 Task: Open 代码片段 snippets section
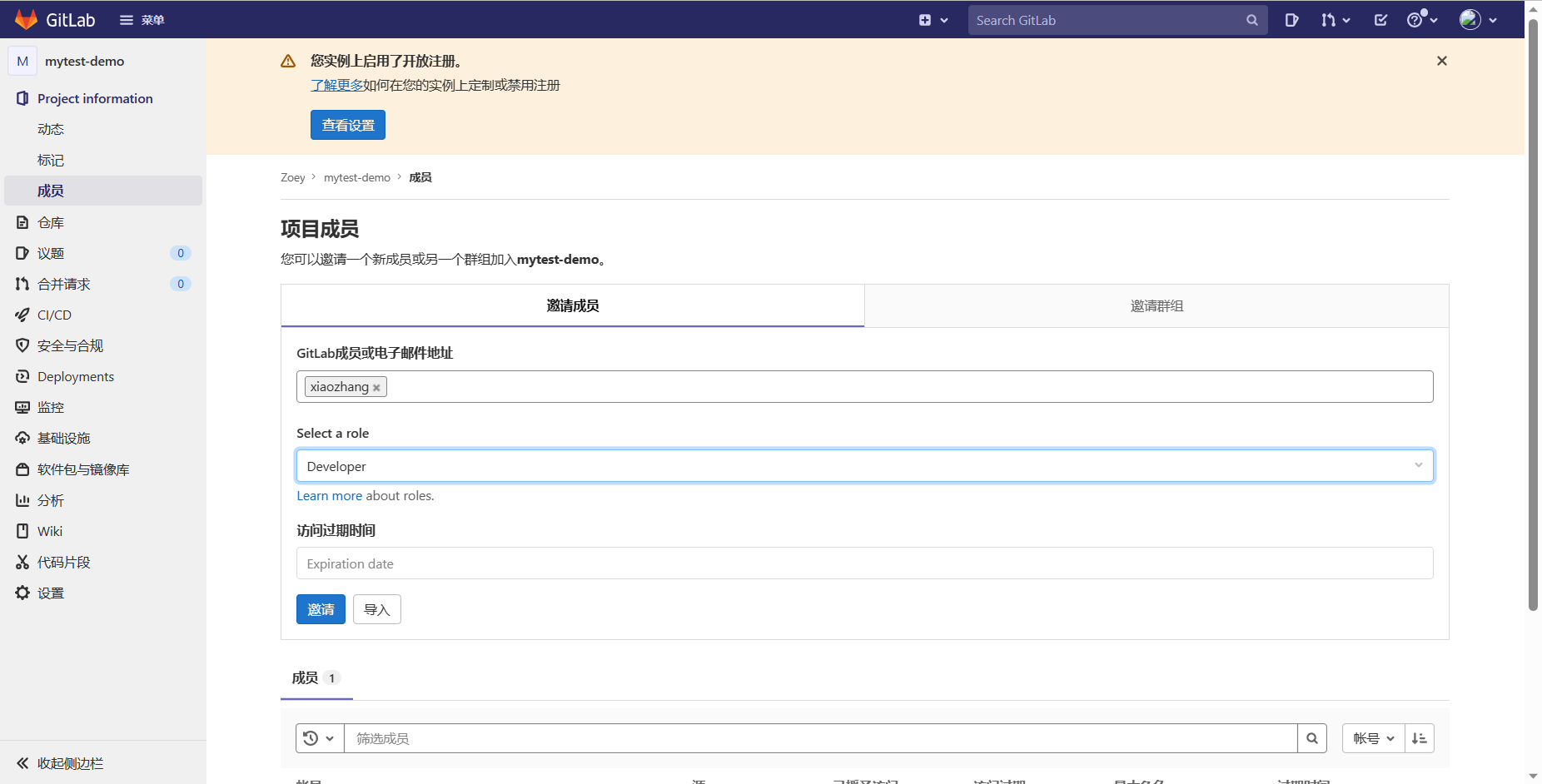(x=64, y=562)
